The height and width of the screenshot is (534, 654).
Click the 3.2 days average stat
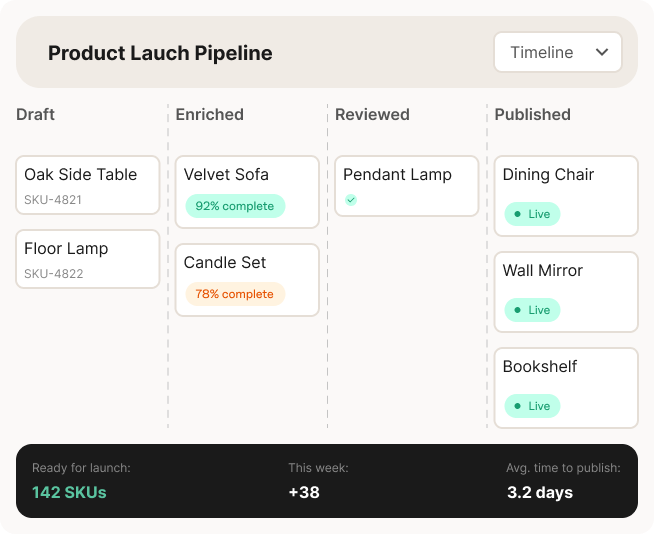pyautogui.click(x=540, y=492)
